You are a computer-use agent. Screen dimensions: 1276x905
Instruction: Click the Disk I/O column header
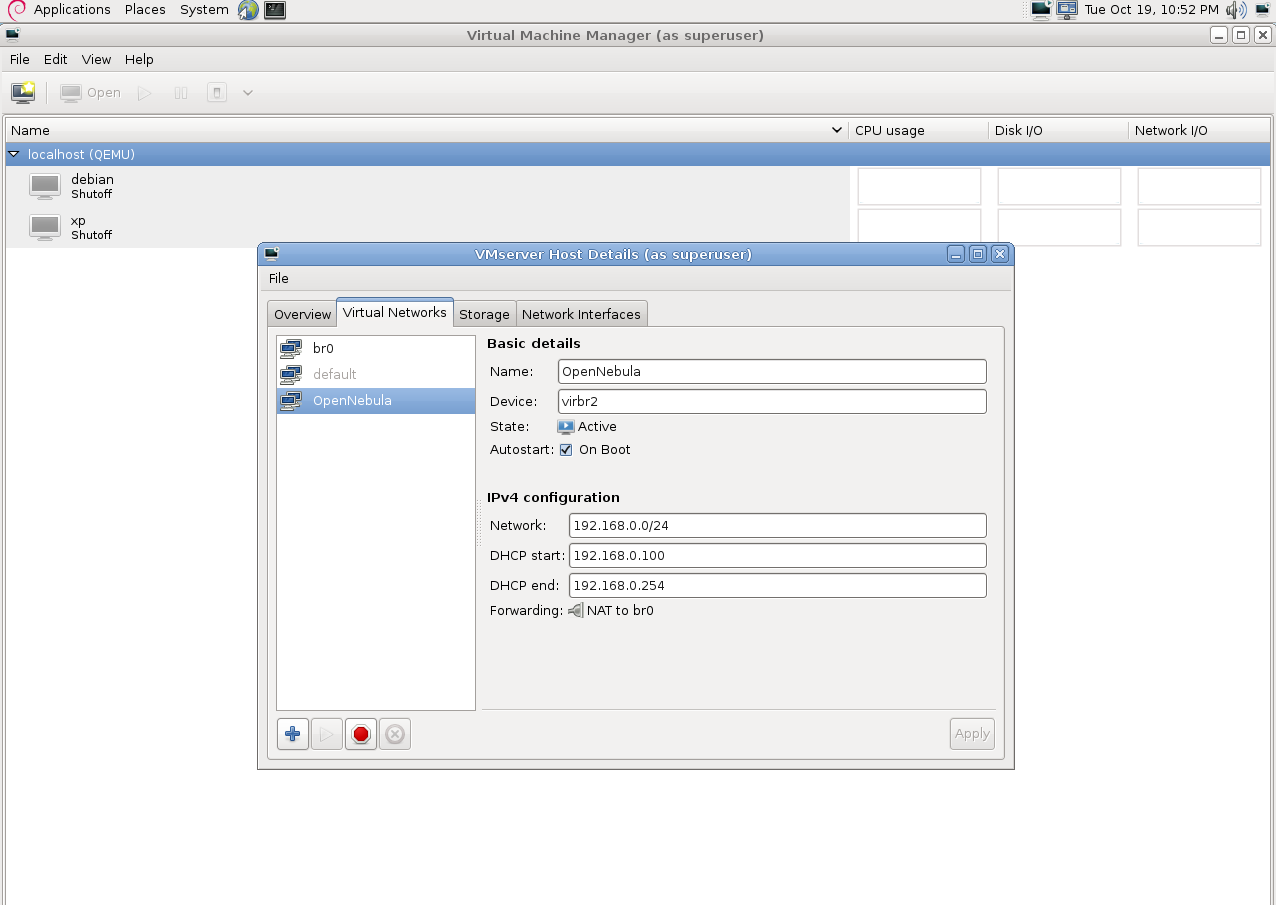(1059, 130)
